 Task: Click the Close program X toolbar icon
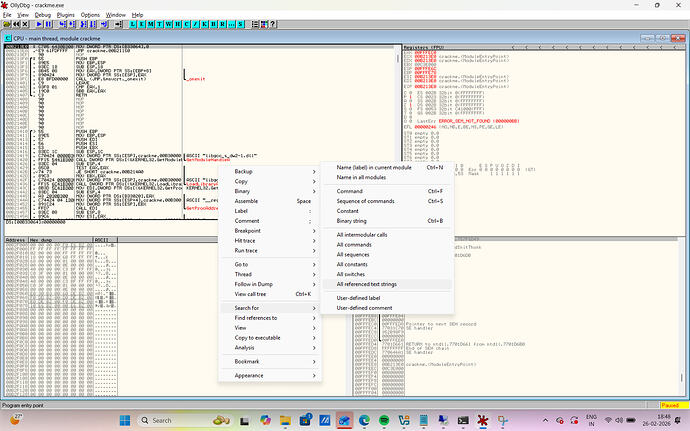[25, 24]
